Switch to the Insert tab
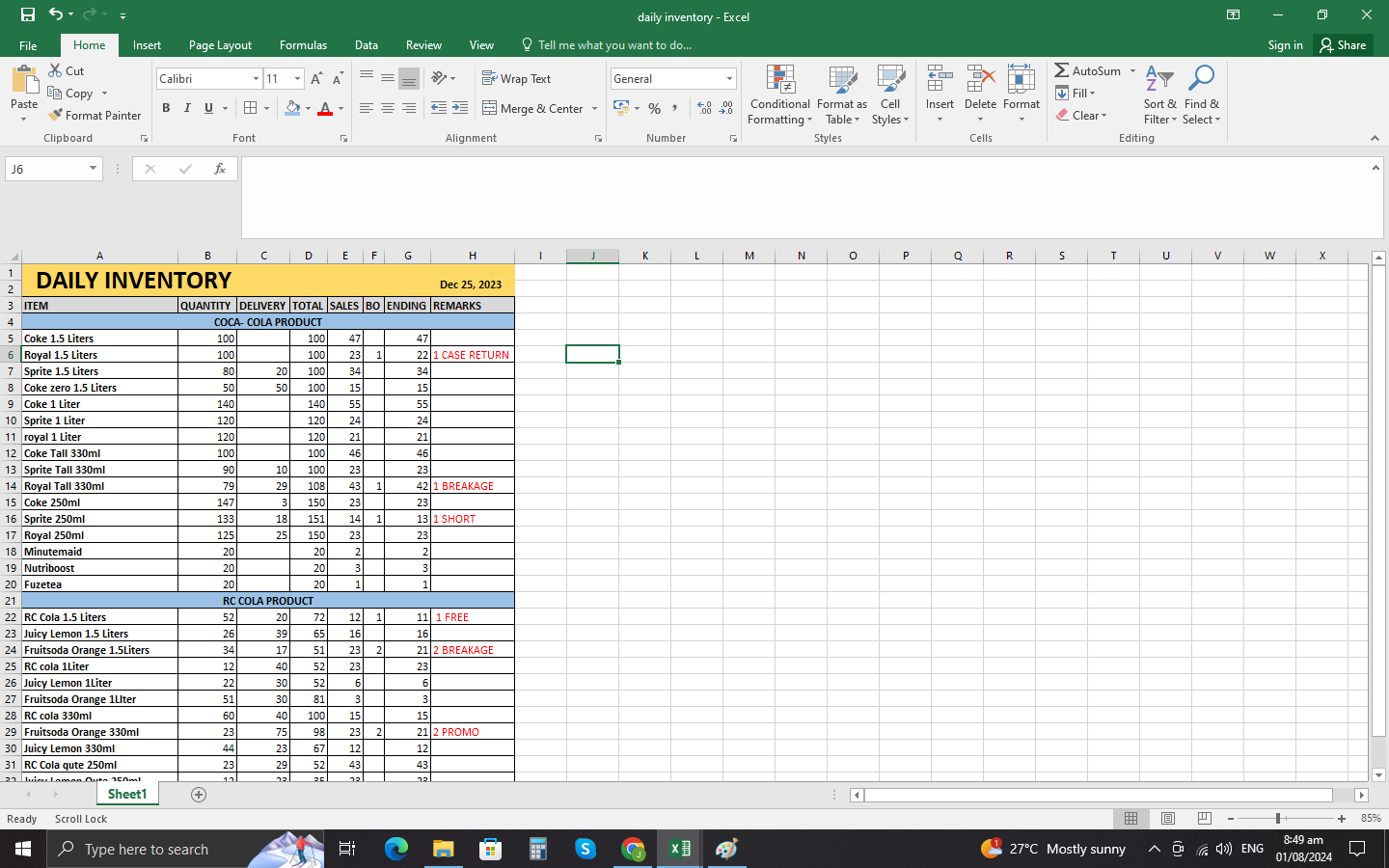This screenshot has height=868, width=1389. pos(147,45)
